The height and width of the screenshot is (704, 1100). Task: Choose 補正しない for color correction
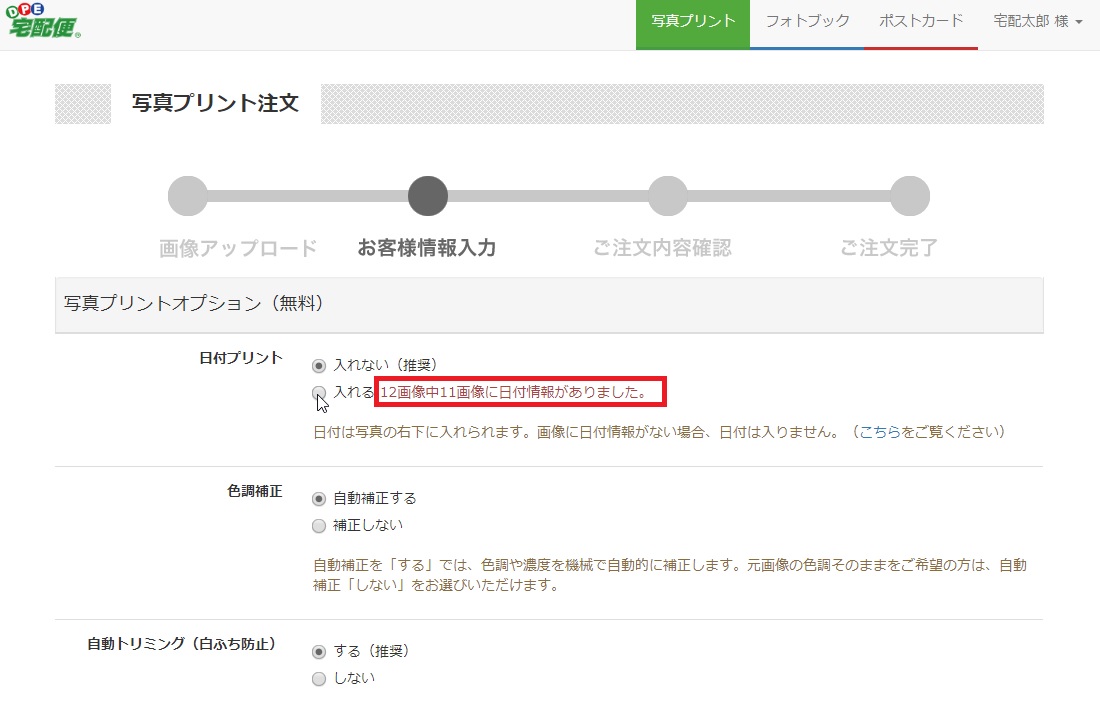click(x=319, y=525)
